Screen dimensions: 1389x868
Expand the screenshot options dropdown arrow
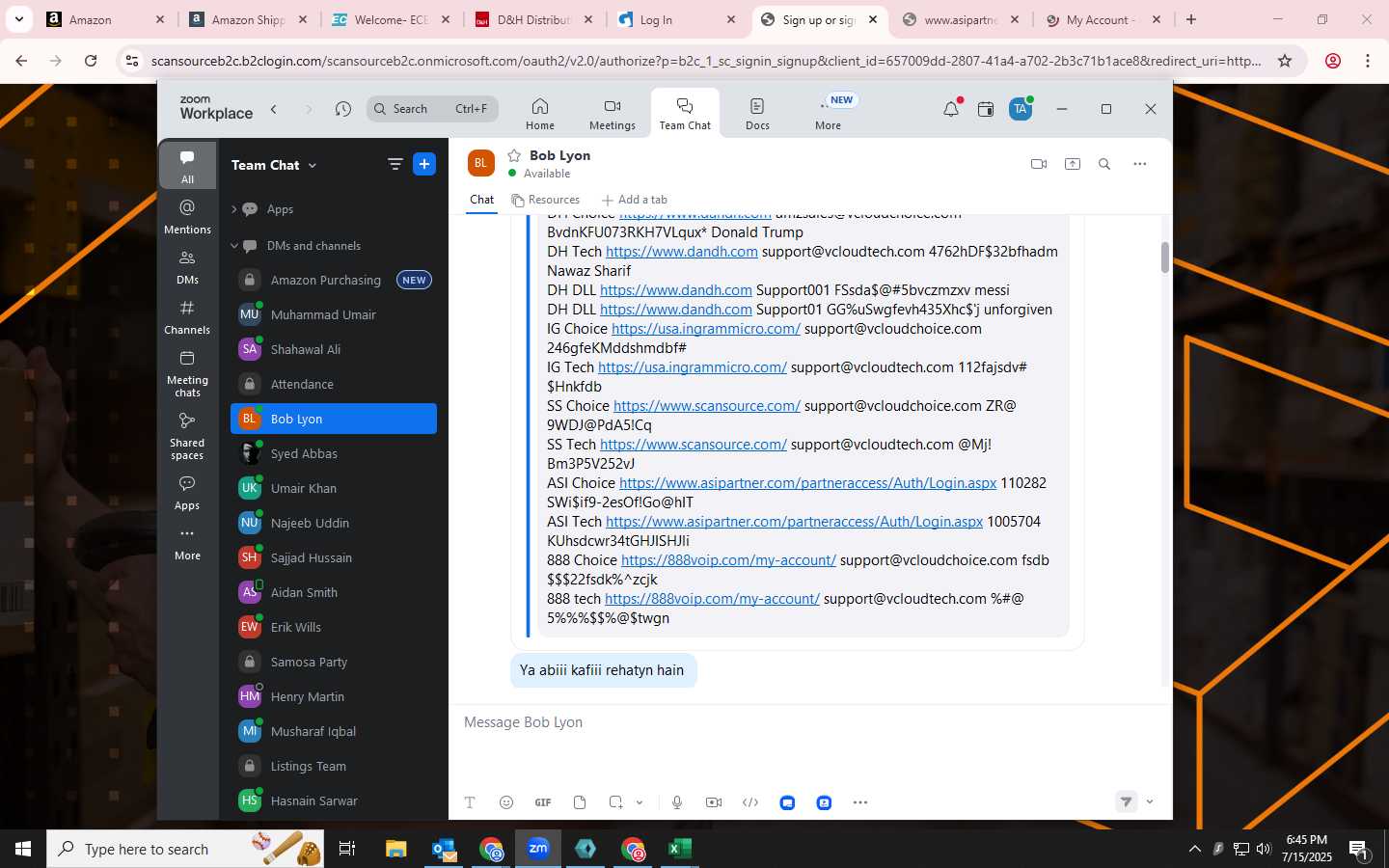click(640, 802)
